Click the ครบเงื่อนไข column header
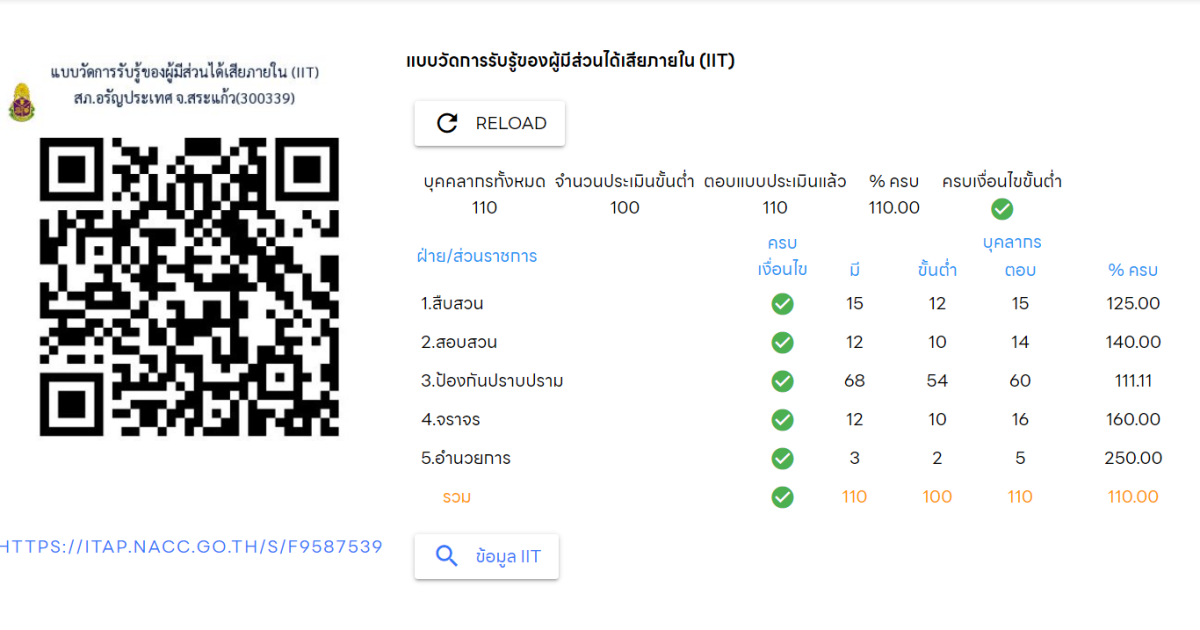 click(782, 256)
